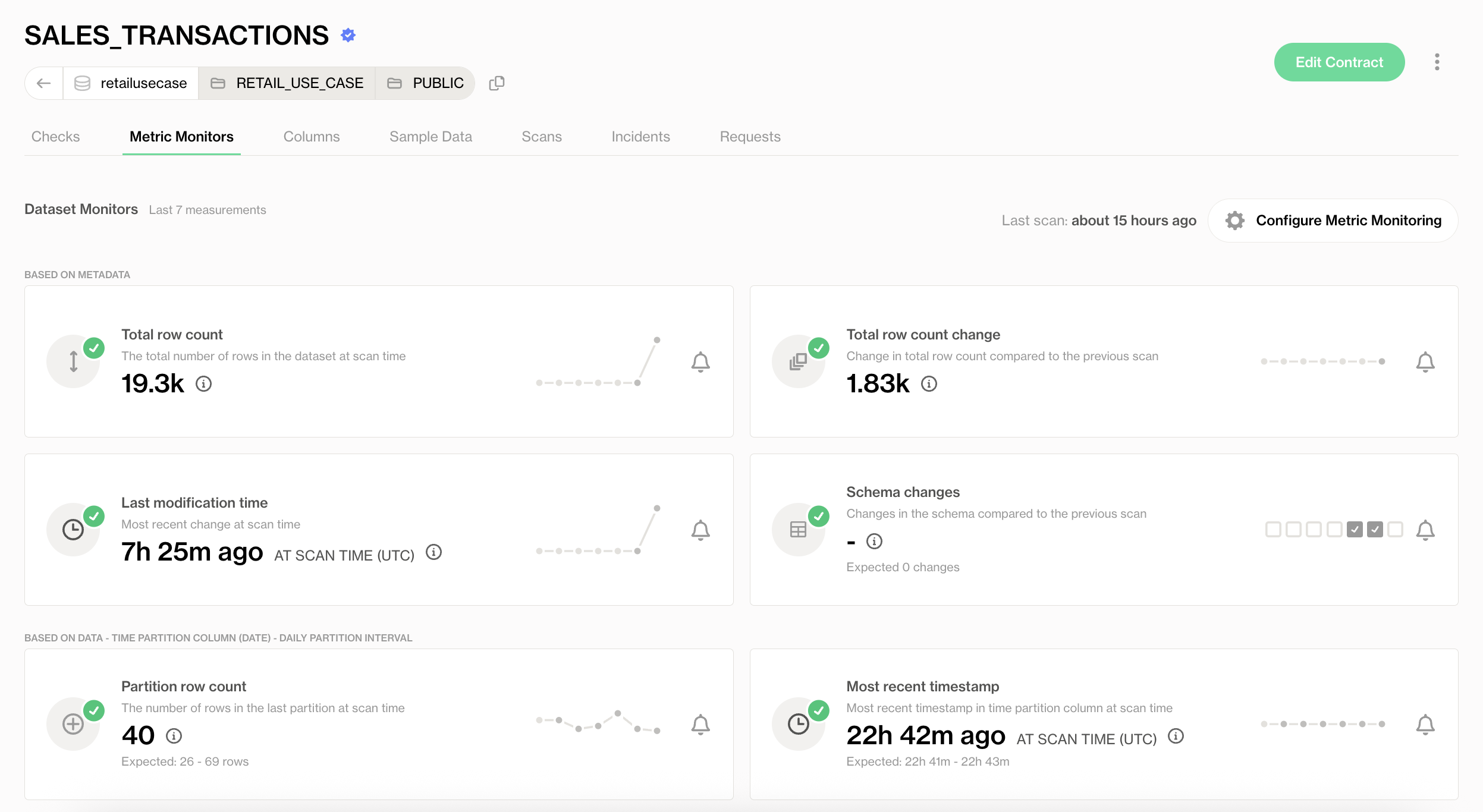Open the Incidents tab
Image resolution: width=1483 pixels, height=812 pixels.
pos(640,137)
